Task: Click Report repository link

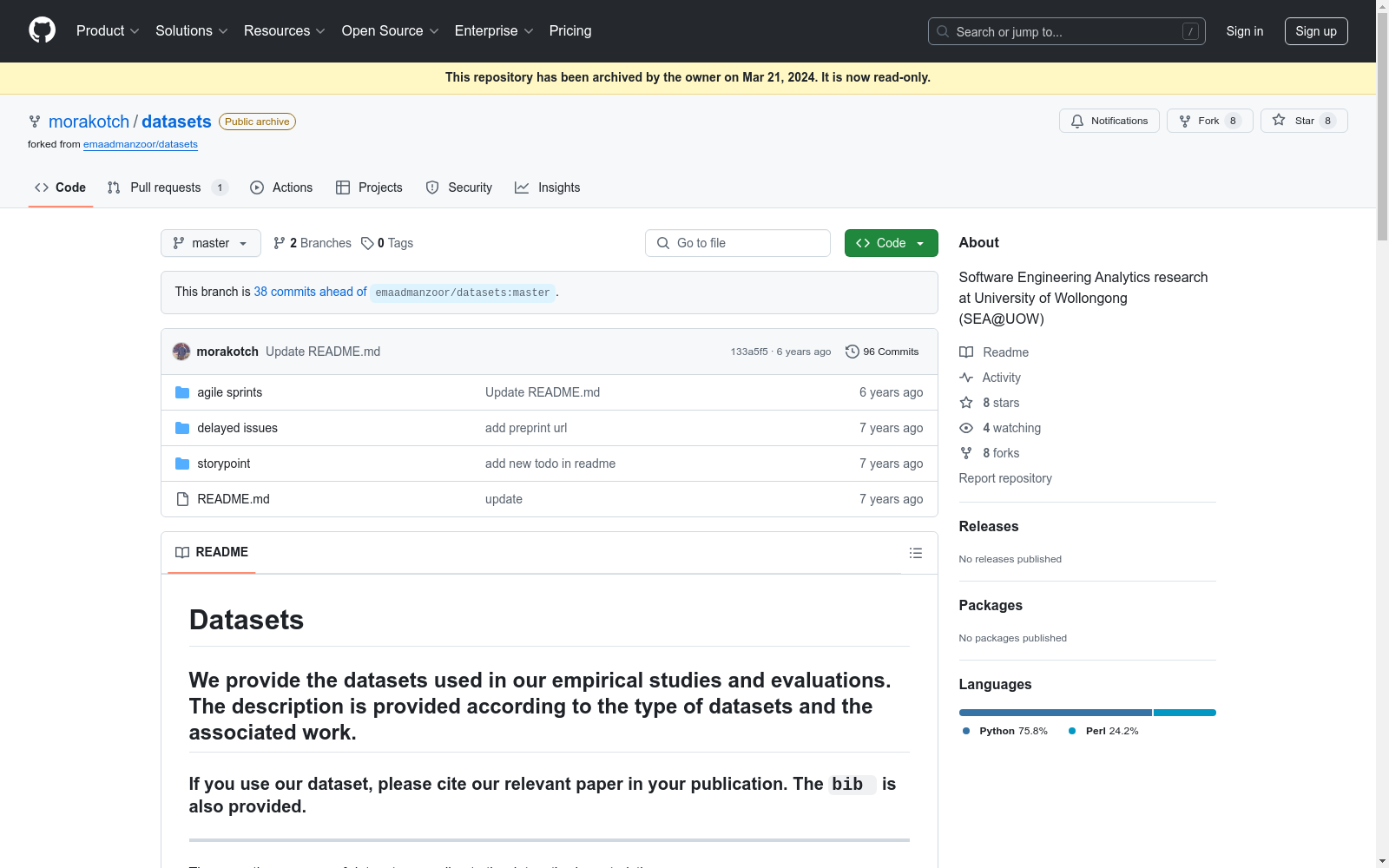Action: 1005,478
